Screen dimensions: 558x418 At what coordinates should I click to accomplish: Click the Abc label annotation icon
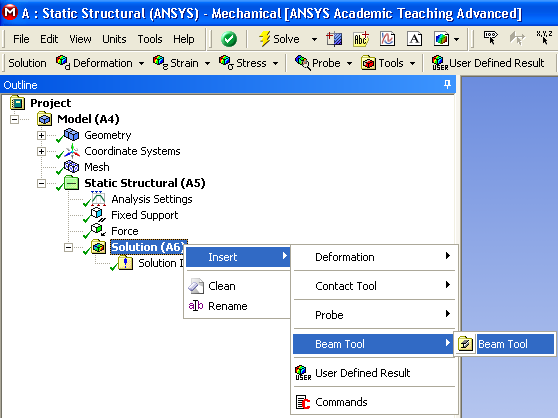pos(361,39)
